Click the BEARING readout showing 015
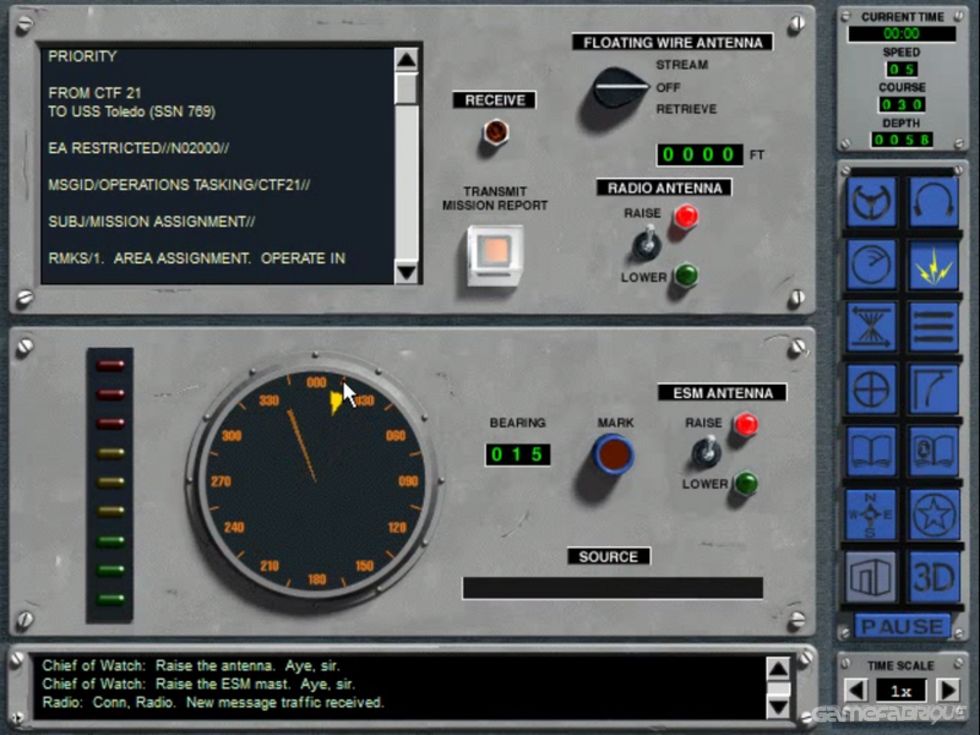 coord(518,454)
